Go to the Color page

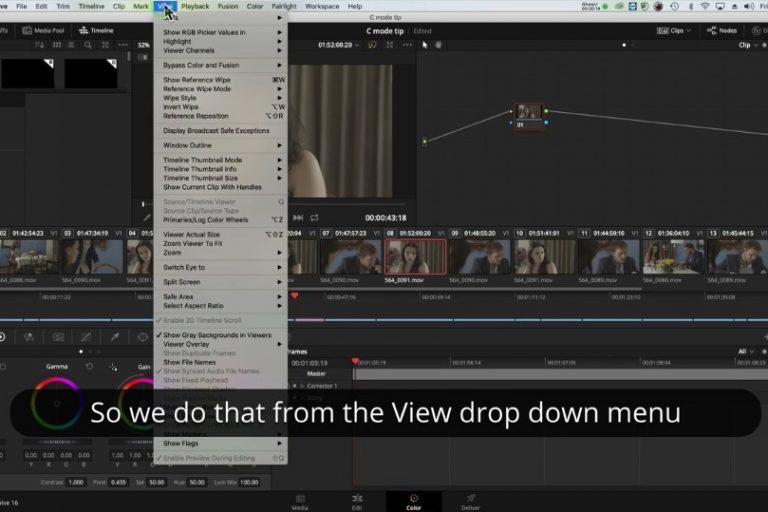tap(414, 502)
